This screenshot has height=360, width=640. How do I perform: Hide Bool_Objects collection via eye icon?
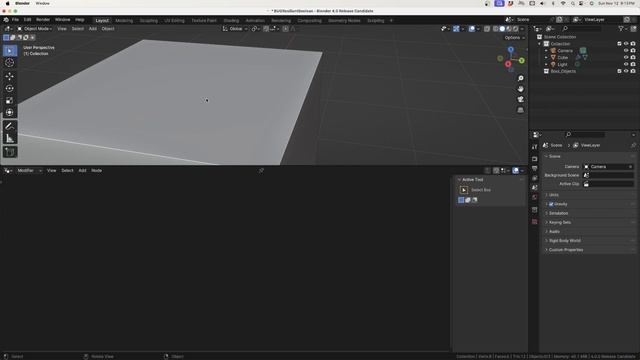pos(626,71)
